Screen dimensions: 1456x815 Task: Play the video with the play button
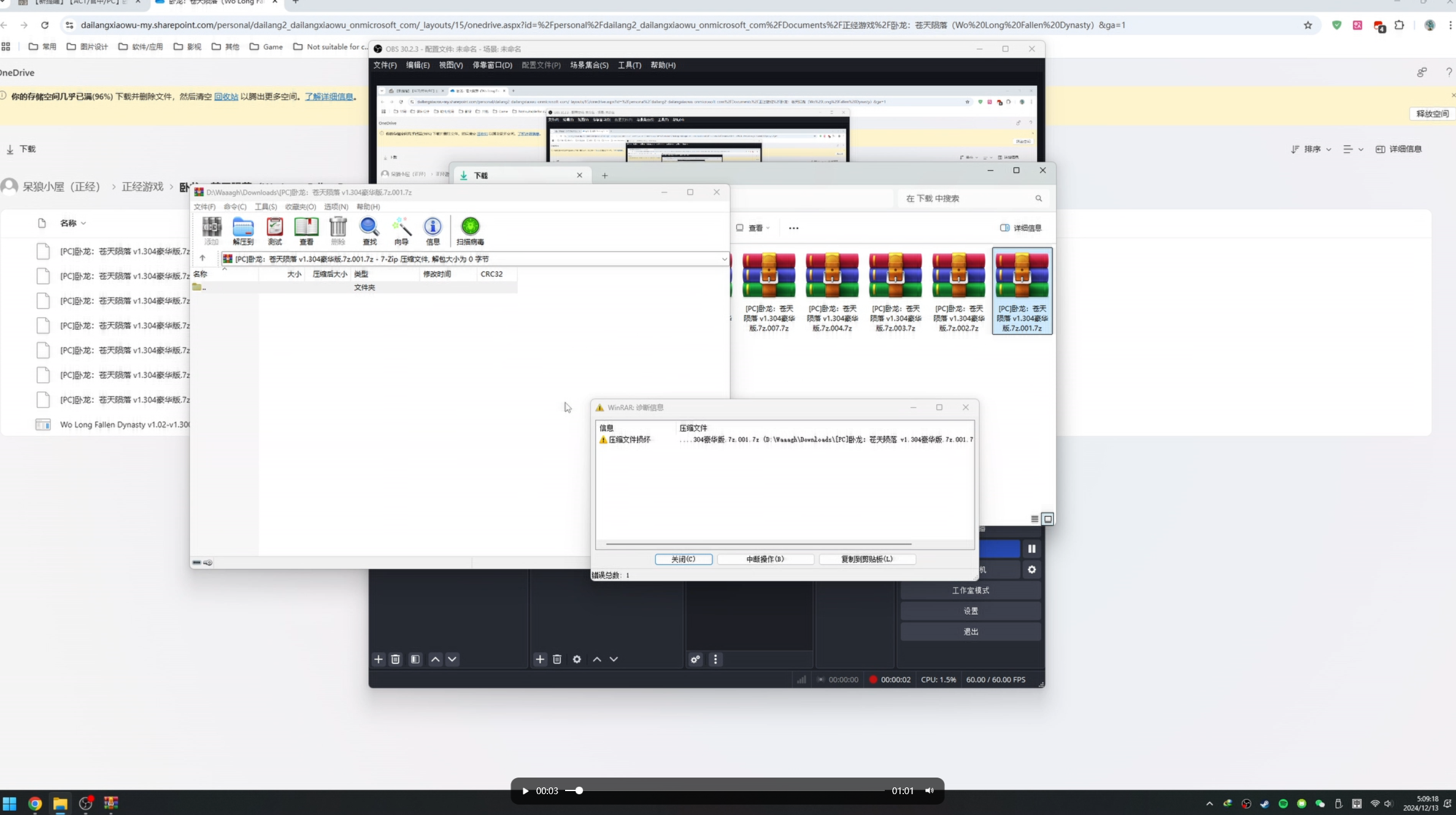(525, 791)
